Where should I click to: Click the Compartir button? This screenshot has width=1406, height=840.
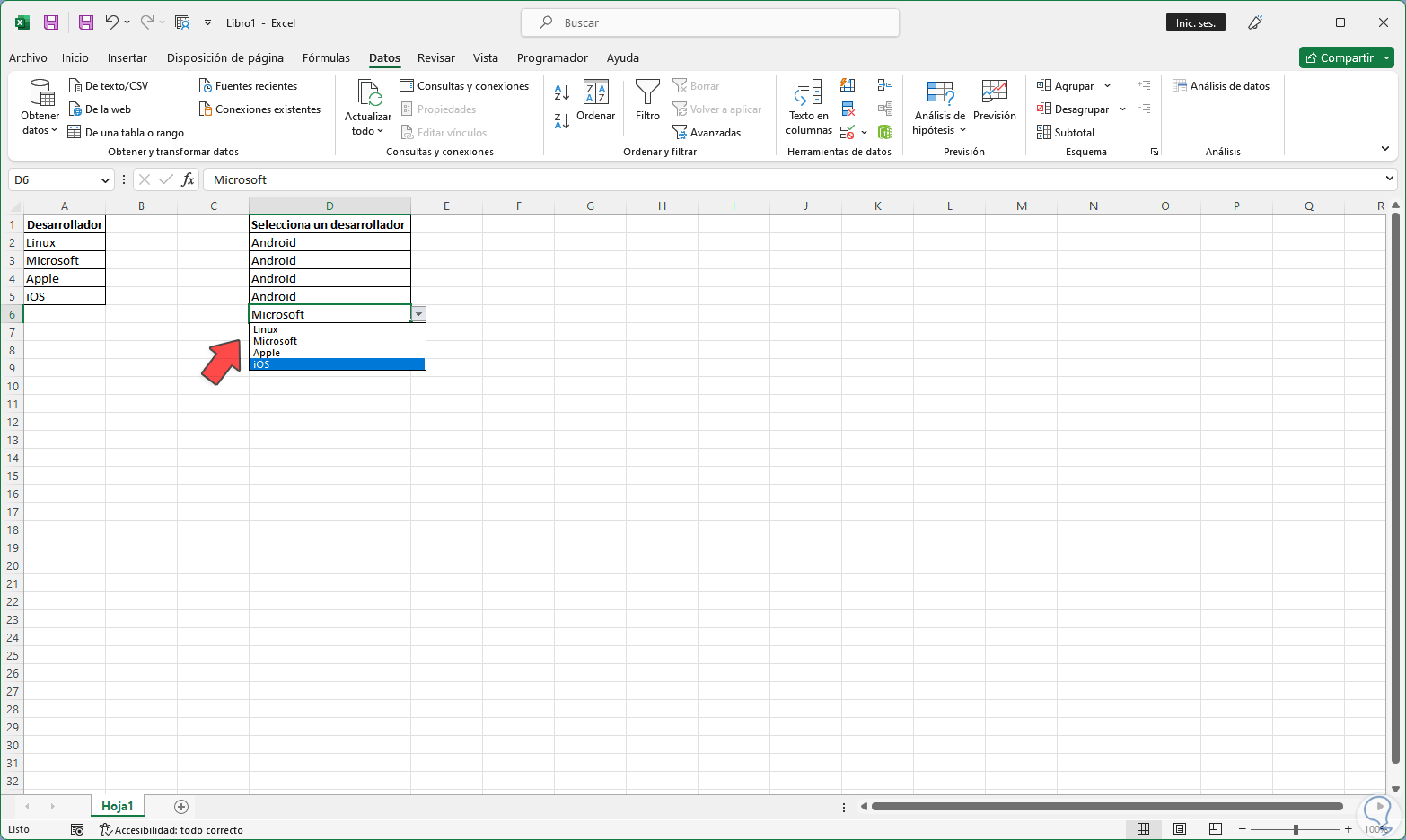[x=1346, y=57]
